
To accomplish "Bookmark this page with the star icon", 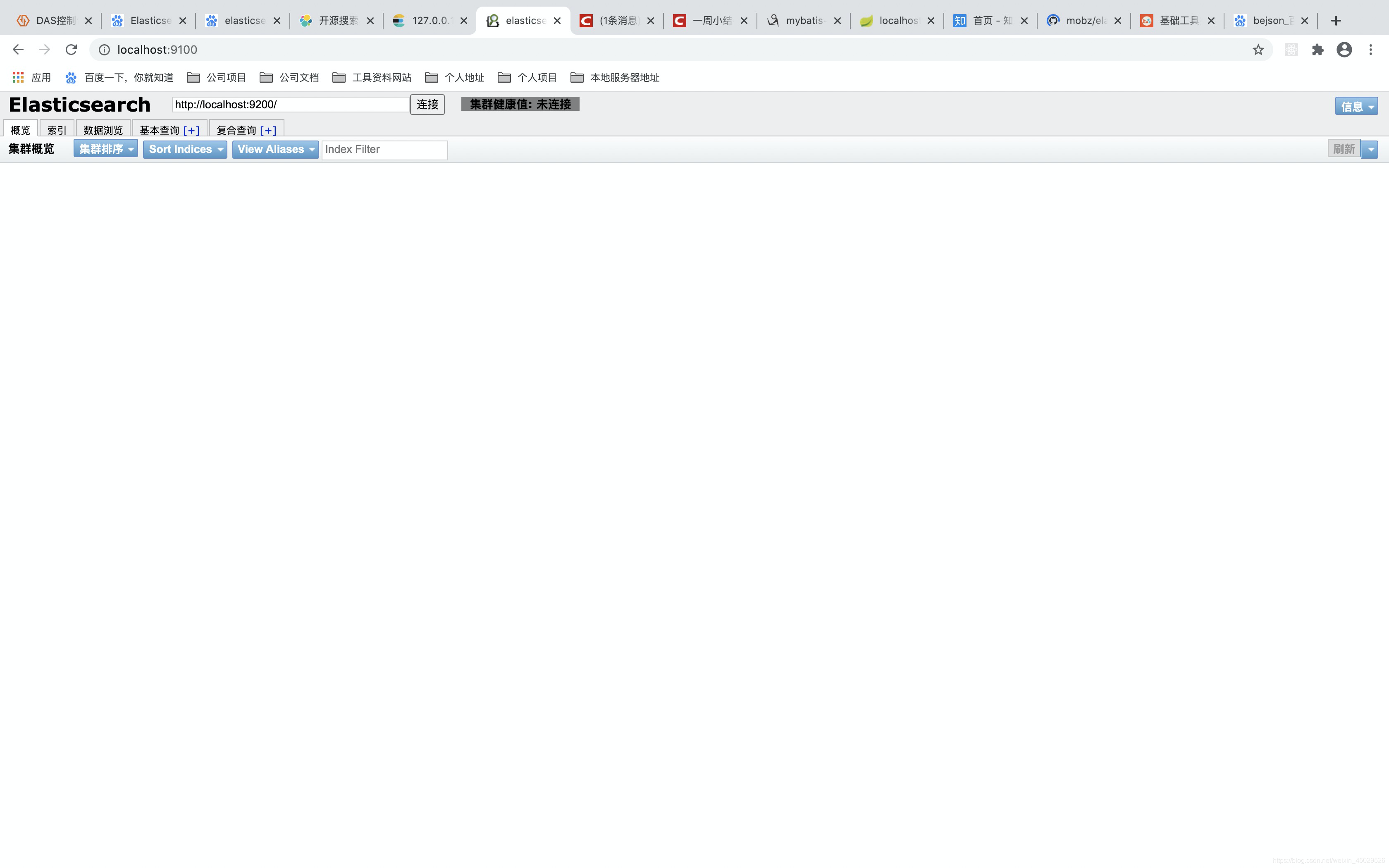I will [x=1258, y=50].
